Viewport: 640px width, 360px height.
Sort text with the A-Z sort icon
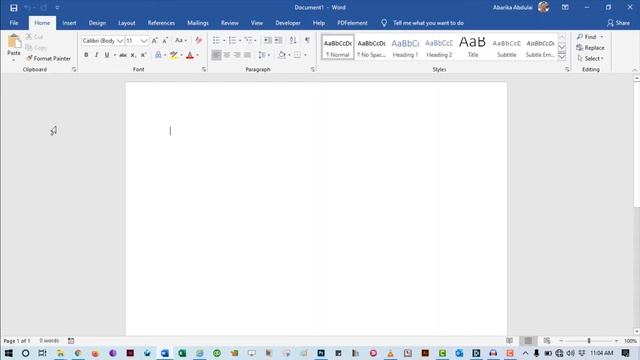pos(293,40)
